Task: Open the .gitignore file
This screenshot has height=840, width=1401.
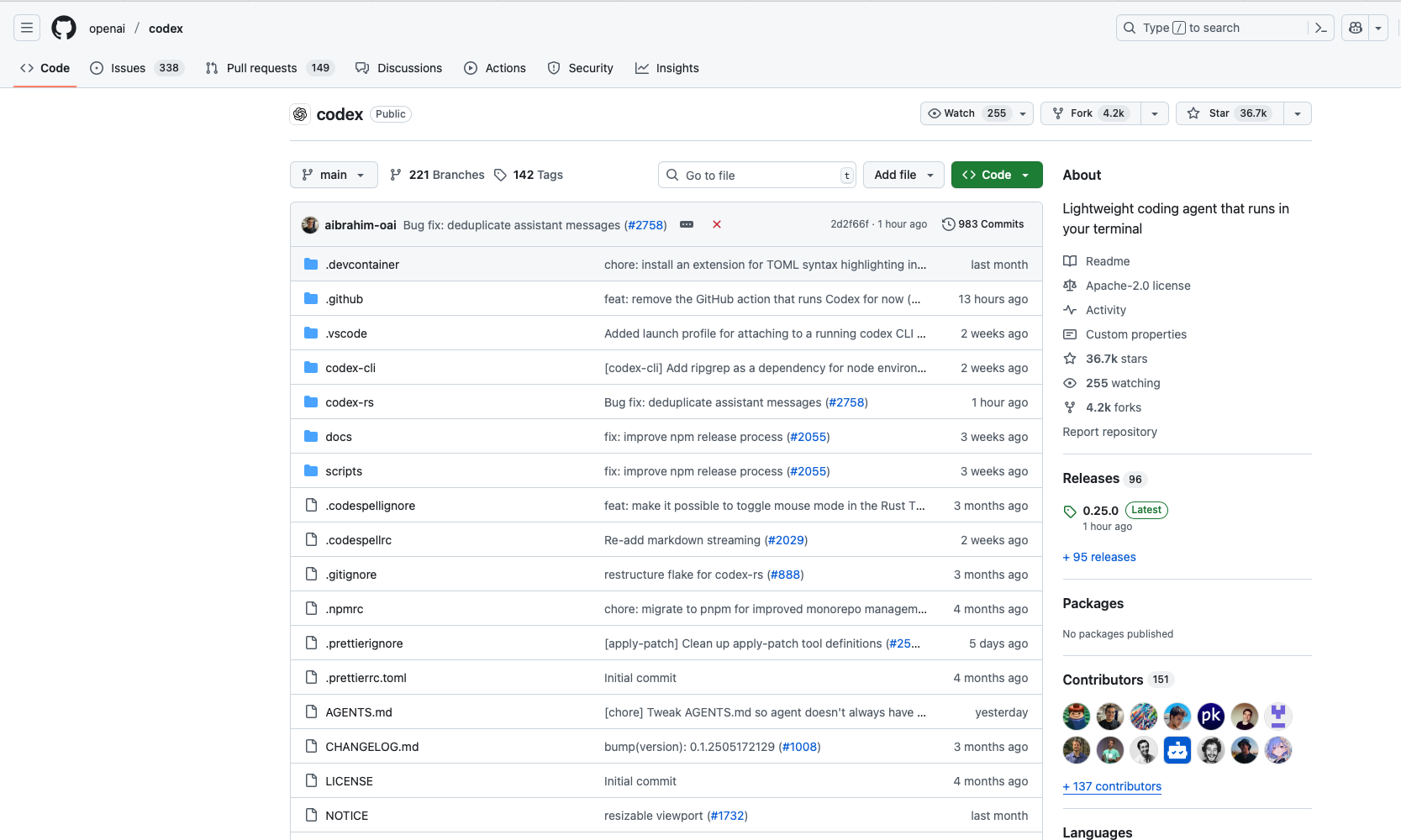Action: pos(351,575)
